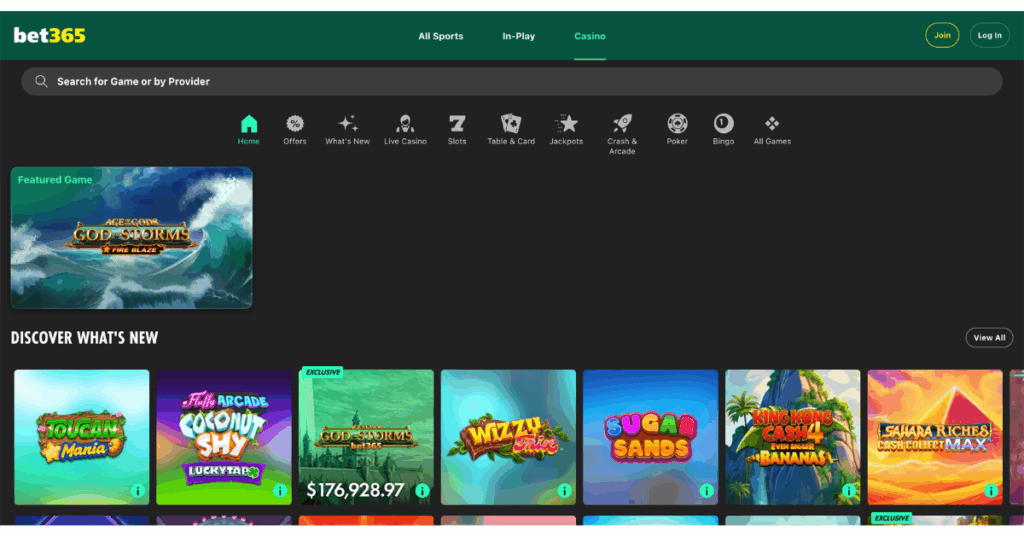The width and height of the screenshot is (1024, 536).
Task: Launch the Wizzy Trix game tile
Action: point(509,437)
